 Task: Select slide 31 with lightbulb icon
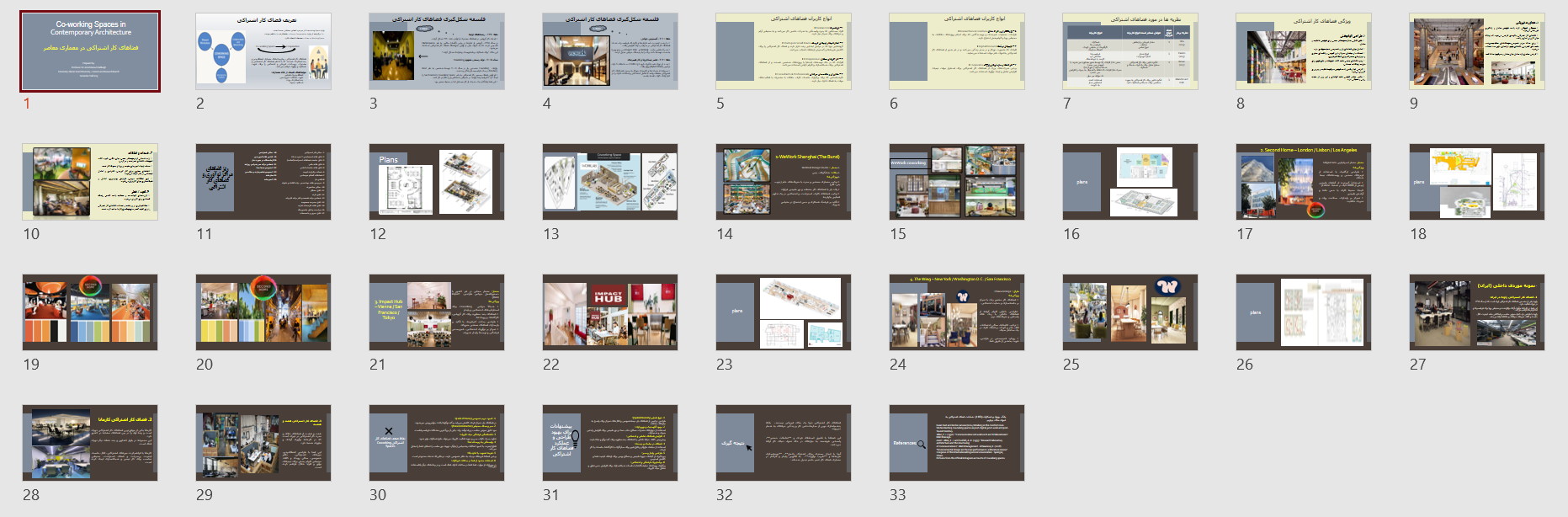pos(610,443)
